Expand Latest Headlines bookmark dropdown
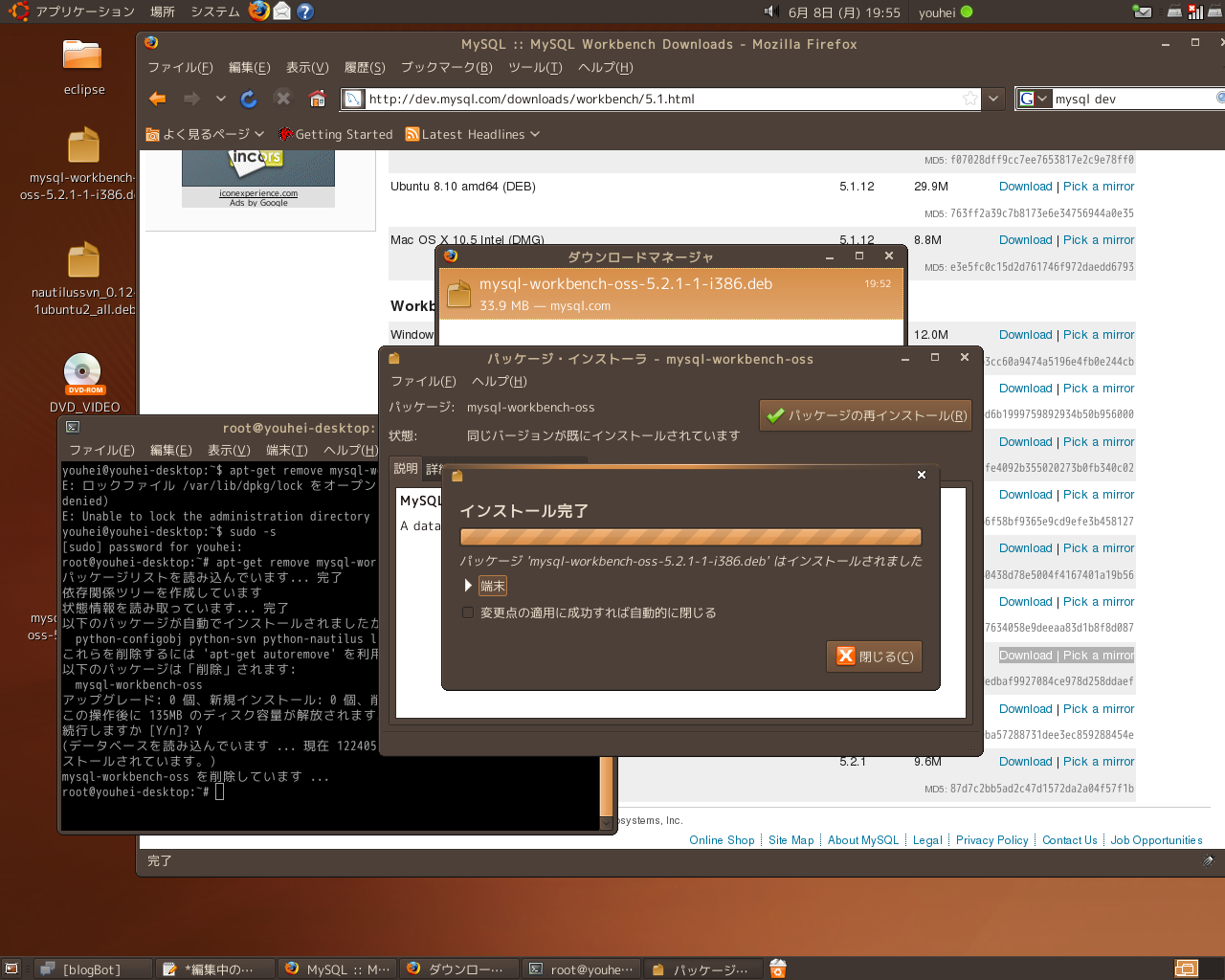The image size is (1225, 980). (535, 134)
